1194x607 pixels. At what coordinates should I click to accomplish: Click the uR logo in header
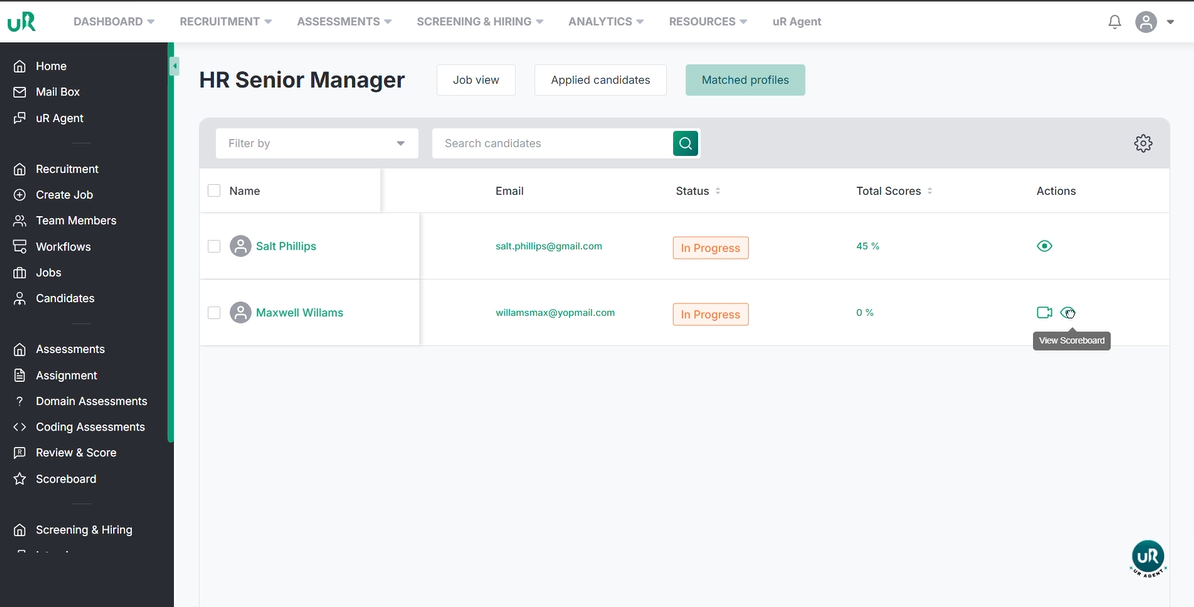point(22,22)
